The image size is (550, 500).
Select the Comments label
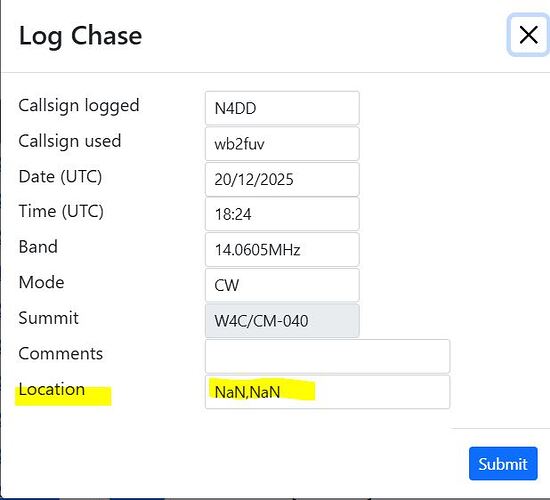click(61, 353)
